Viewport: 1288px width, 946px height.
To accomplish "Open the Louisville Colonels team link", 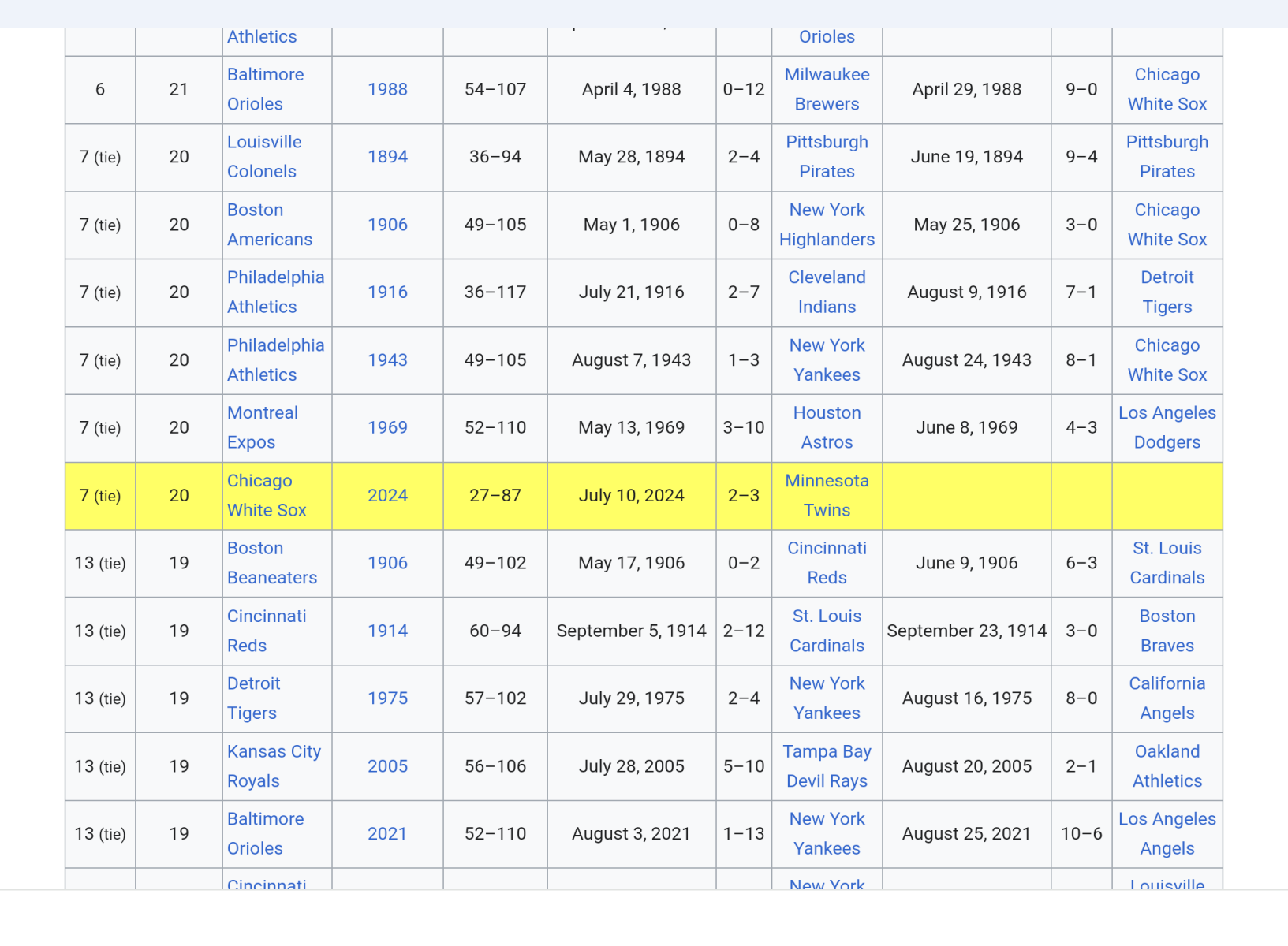I will (x=264, y=156).
